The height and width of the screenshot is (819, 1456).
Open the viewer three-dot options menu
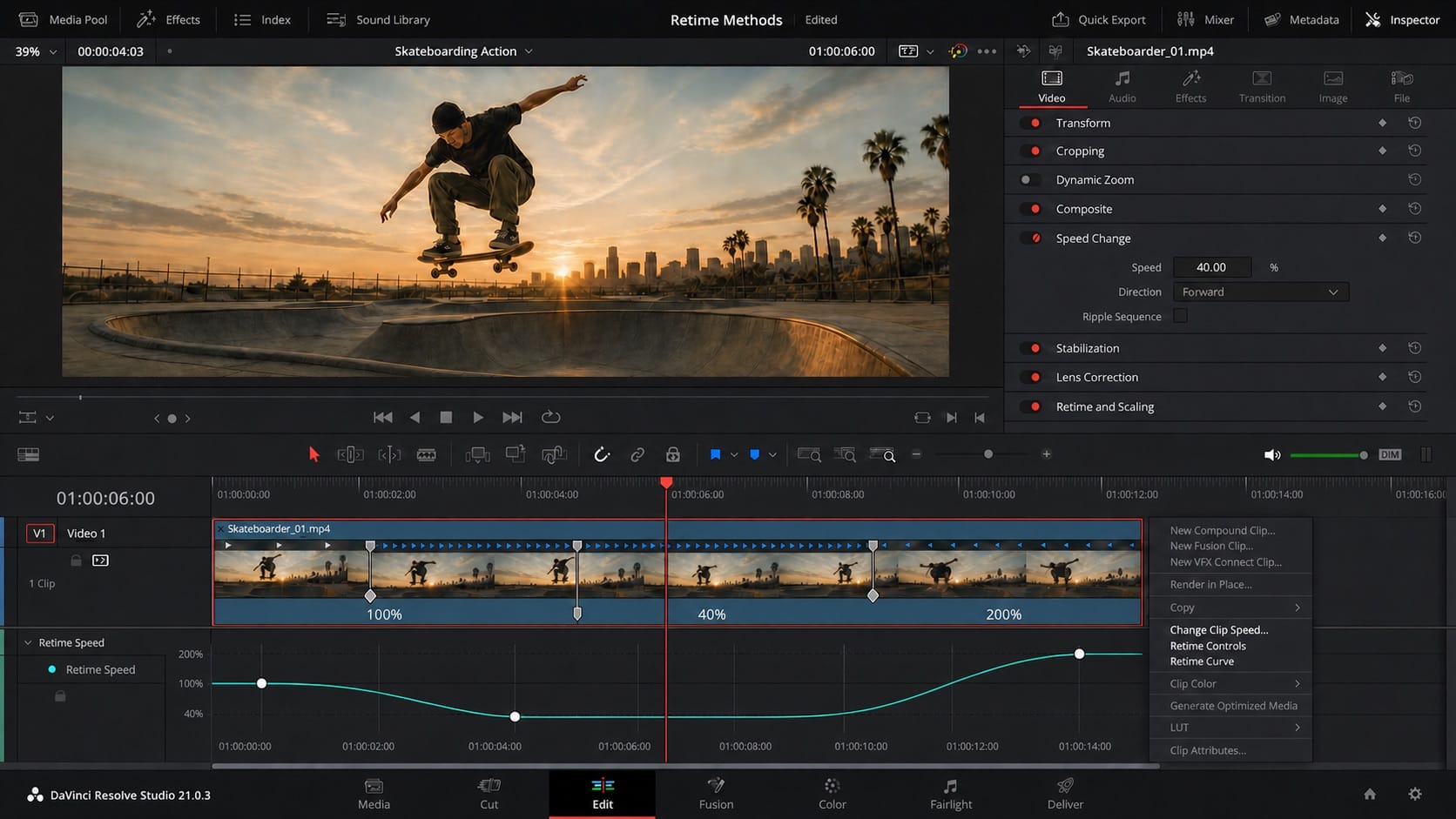click(987, 51)
